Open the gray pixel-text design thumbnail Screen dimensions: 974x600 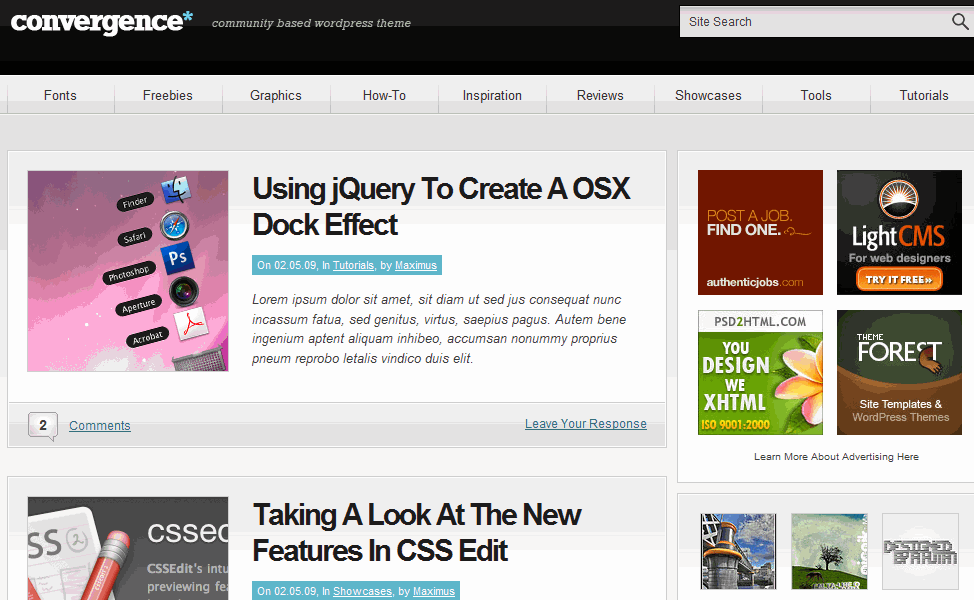tap(921, 552)
